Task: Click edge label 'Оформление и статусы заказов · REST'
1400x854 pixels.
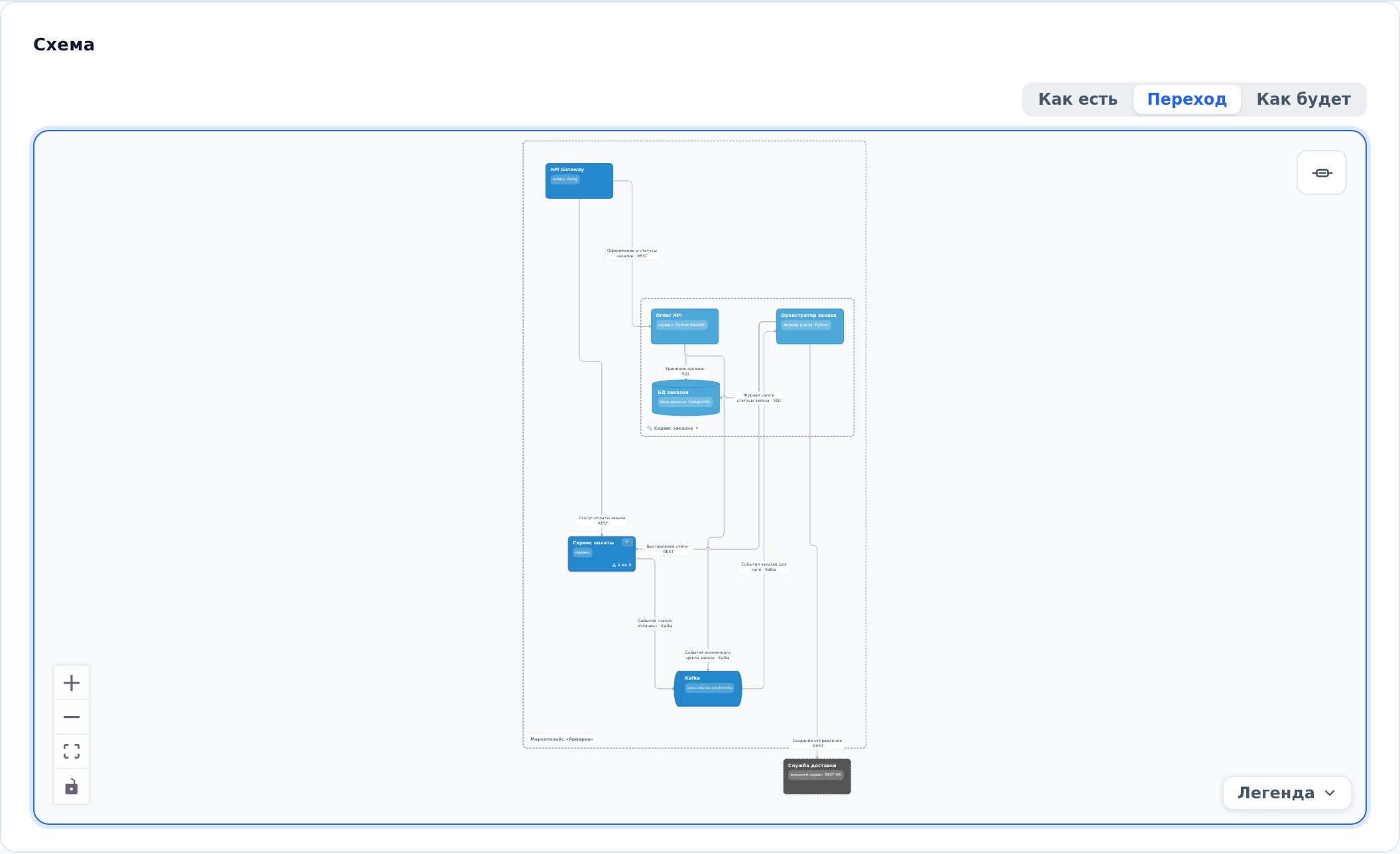Action: (632, 253)
